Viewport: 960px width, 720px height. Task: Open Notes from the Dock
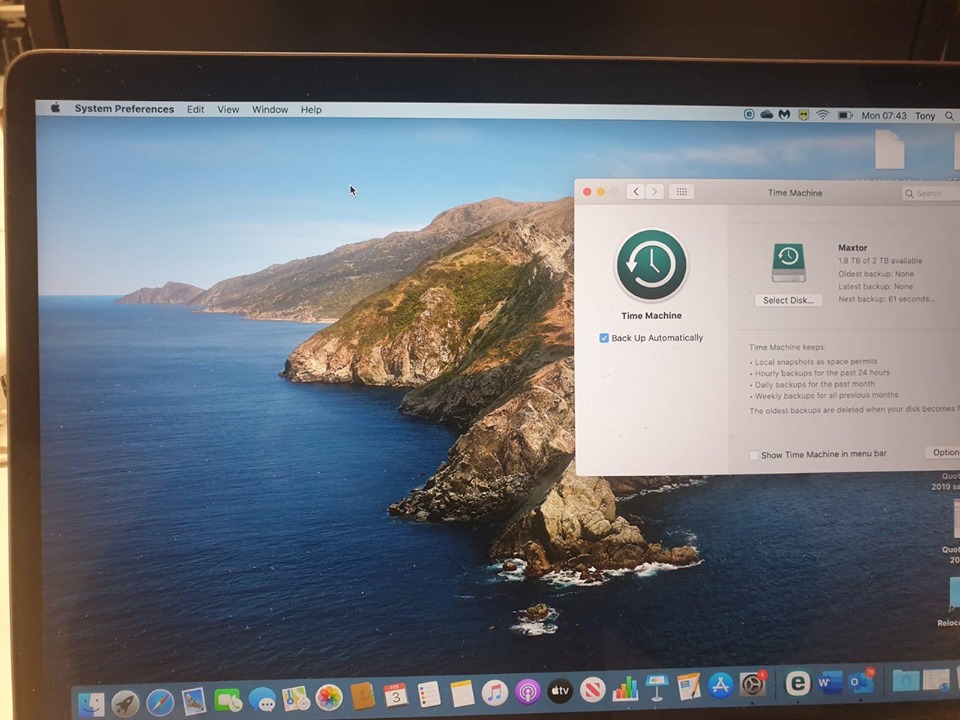point(462,694)
